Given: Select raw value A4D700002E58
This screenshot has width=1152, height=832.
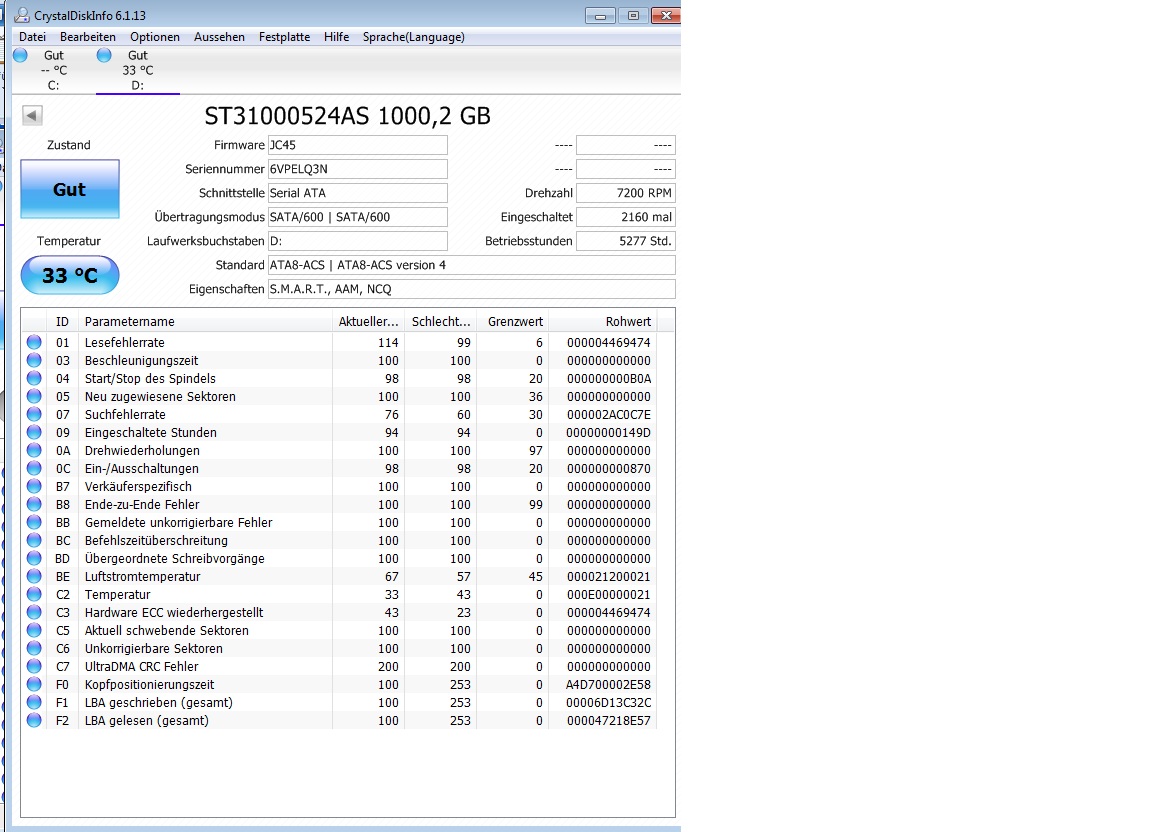Looking at the screenshot, I should pyautogui.click(x=608, y=684).
